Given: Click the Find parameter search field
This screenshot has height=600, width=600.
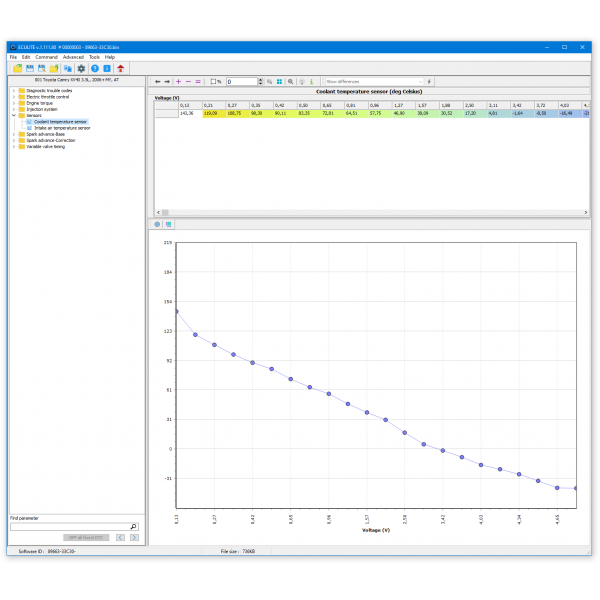Looking at the screenshot, I should point(68,526).
